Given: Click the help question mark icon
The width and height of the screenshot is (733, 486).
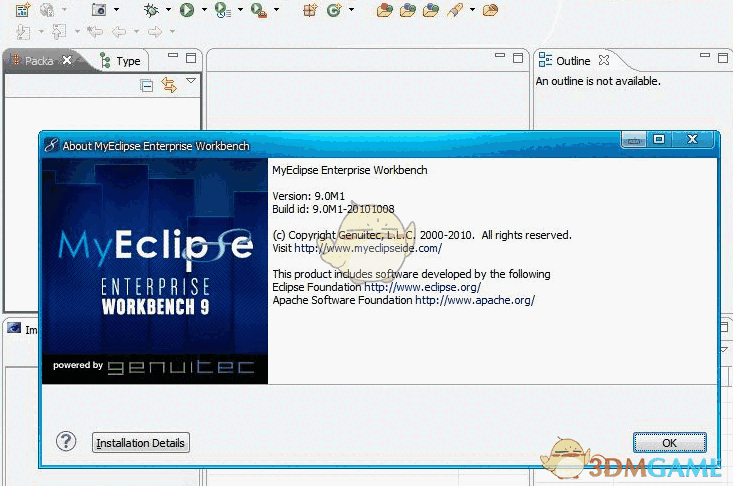Looking at the screenshot, I should (66, 441).
